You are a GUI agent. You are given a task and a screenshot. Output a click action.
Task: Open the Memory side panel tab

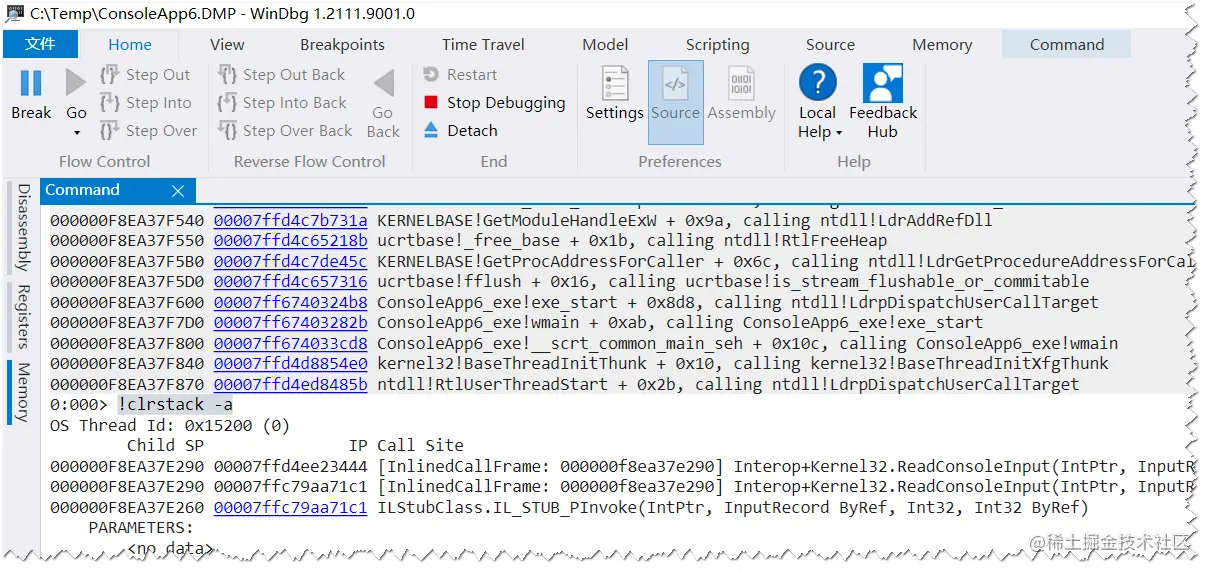click(x=23, y=391)
